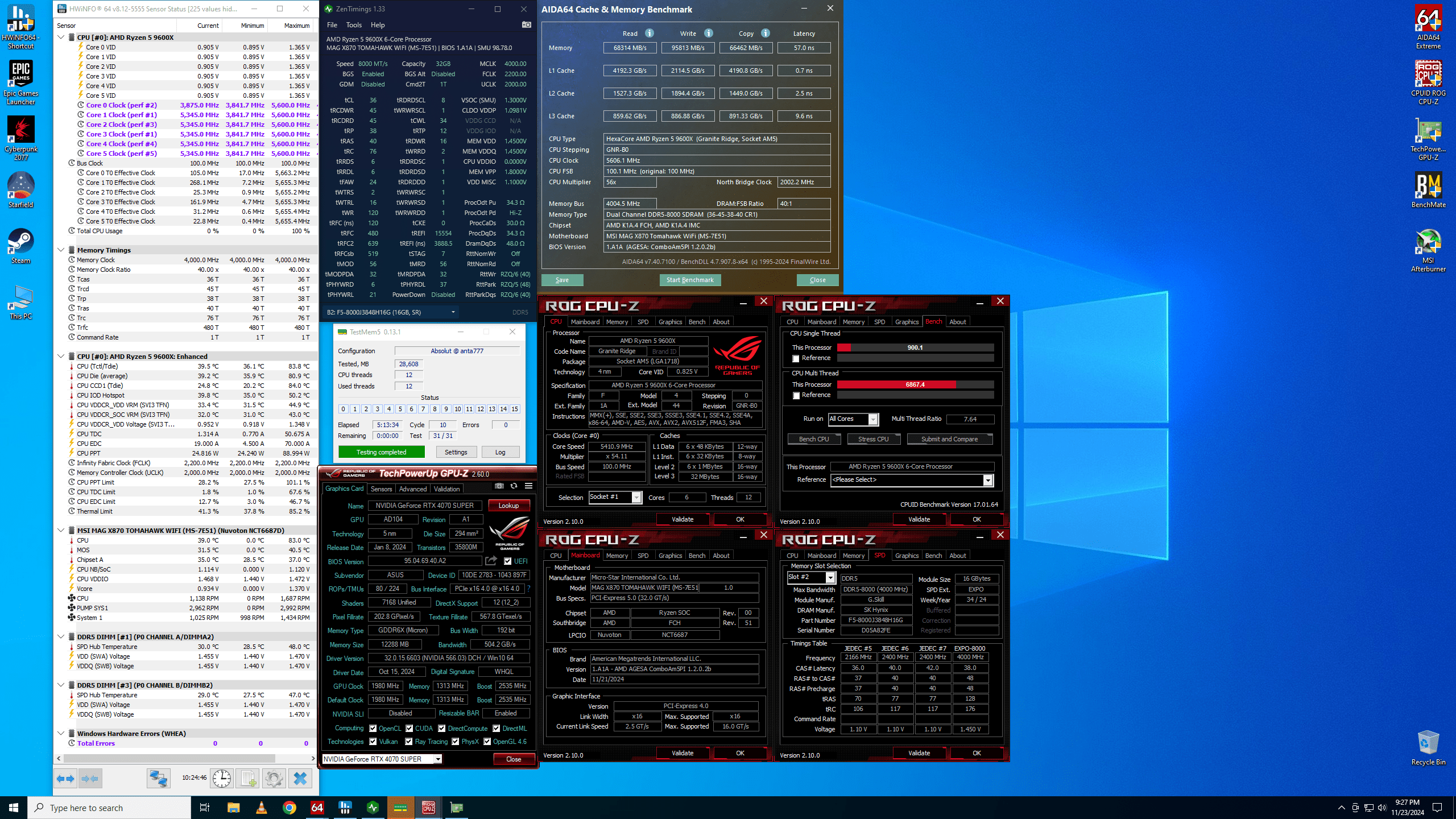The height and width of the screenshot is (819, 1456).
Task: Click AIDA64 Save button
Action: [562, 280]
